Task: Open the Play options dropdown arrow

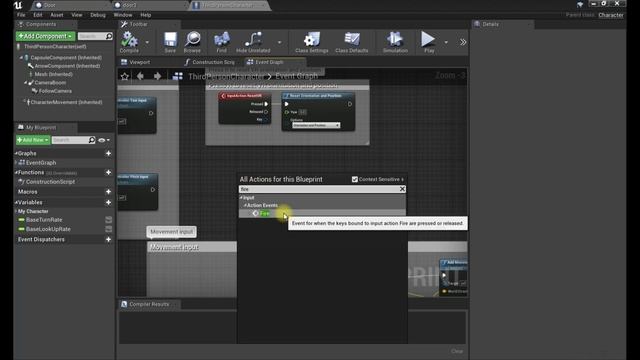Action: pyautogui.click(x=446, y=42)
